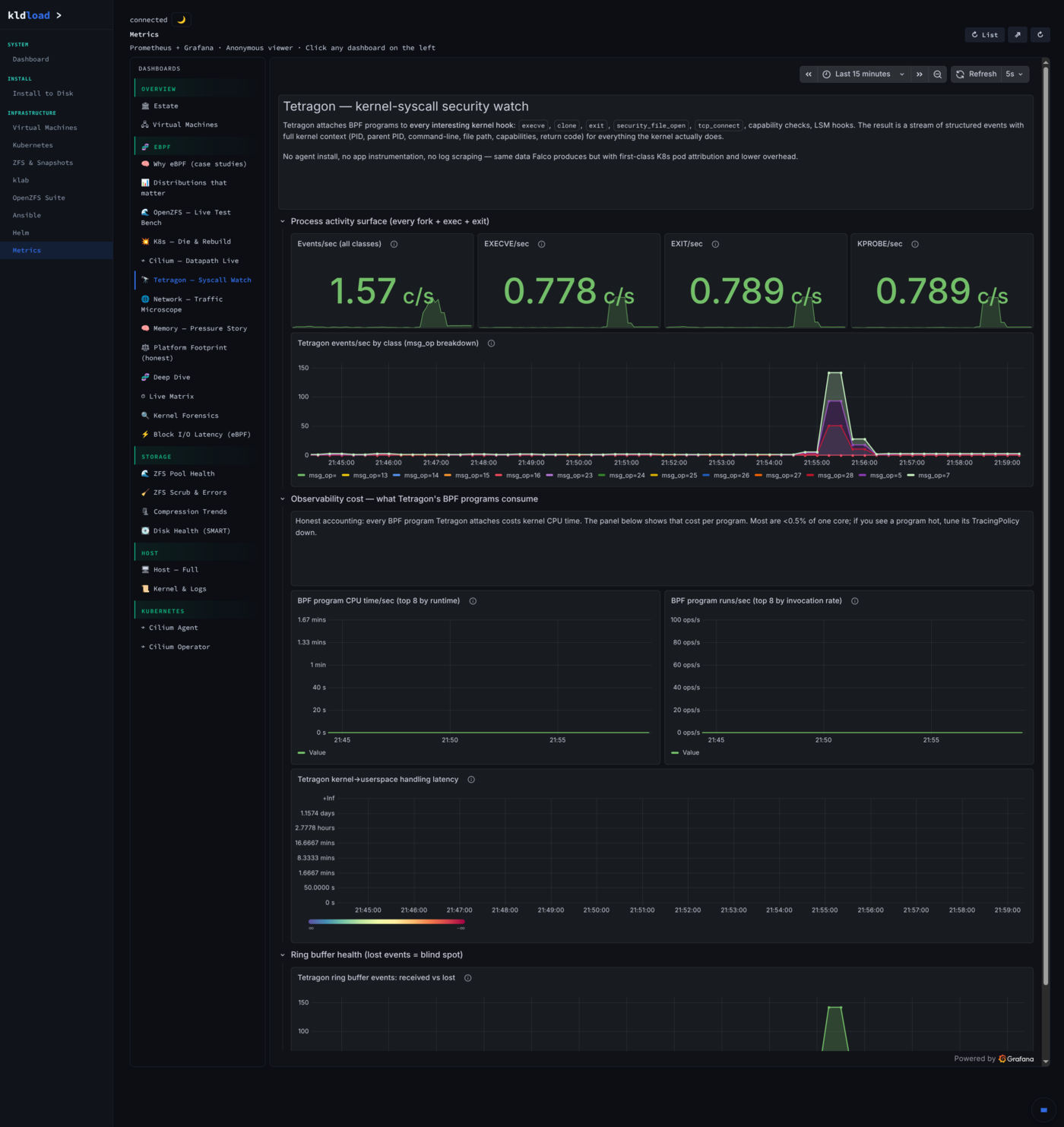Click the explosion icon for K8s Die & Rebuild
This screenshot has width=1064, height=1127.
(145, 242)
